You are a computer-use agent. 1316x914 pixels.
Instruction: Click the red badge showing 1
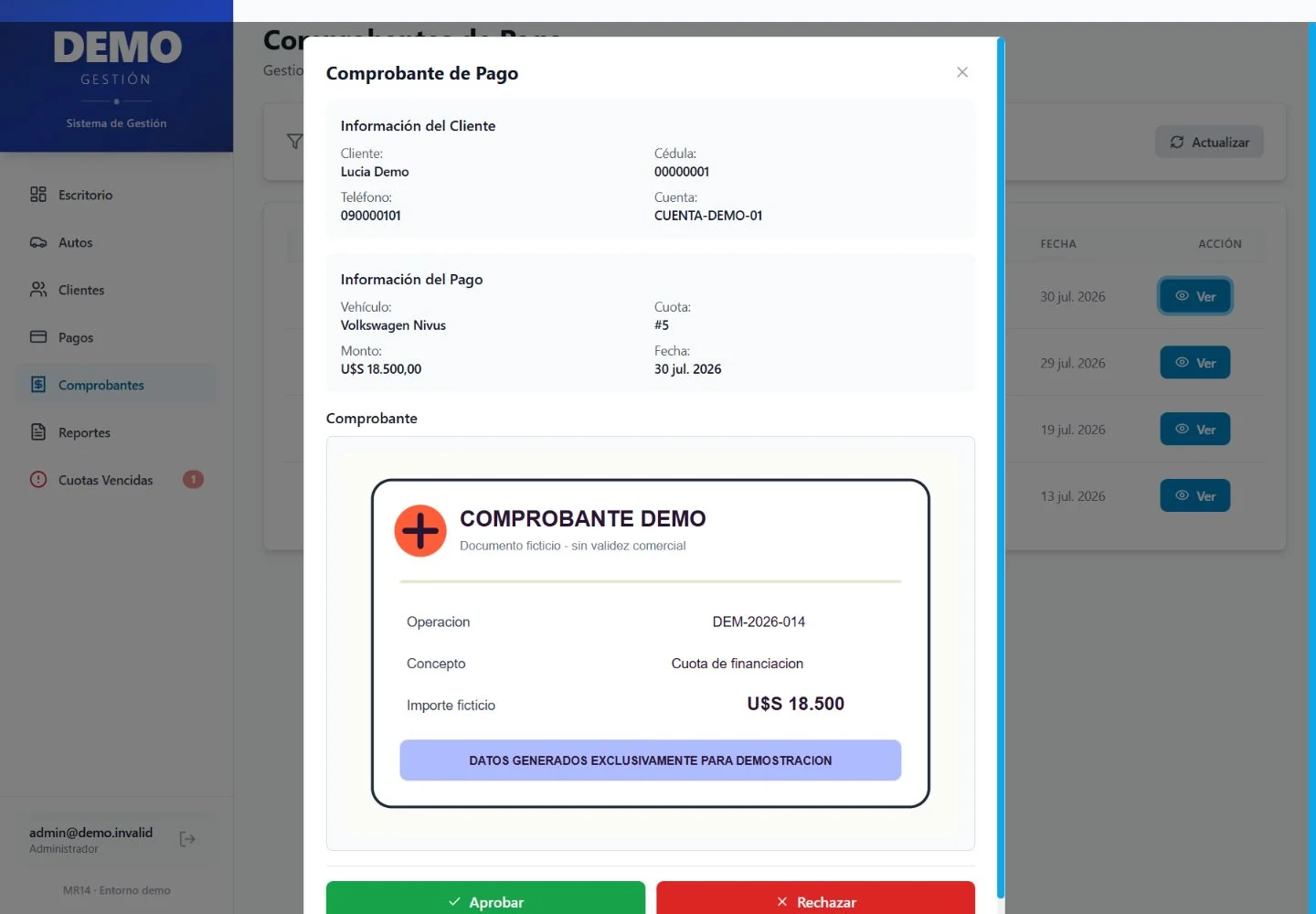pyautogui.click(x=193, y=479)
